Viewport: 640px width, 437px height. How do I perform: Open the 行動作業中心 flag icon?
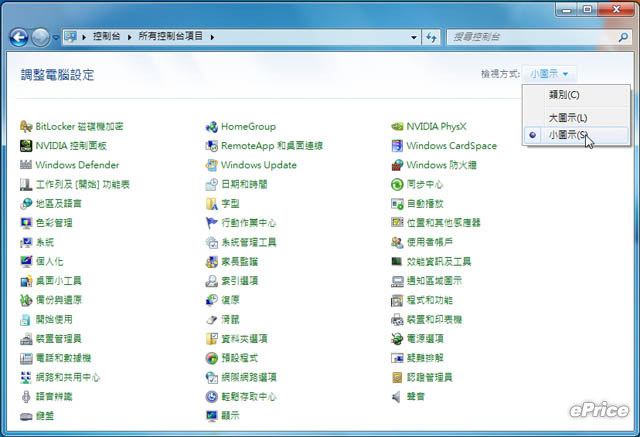click(x=211, y=223)
